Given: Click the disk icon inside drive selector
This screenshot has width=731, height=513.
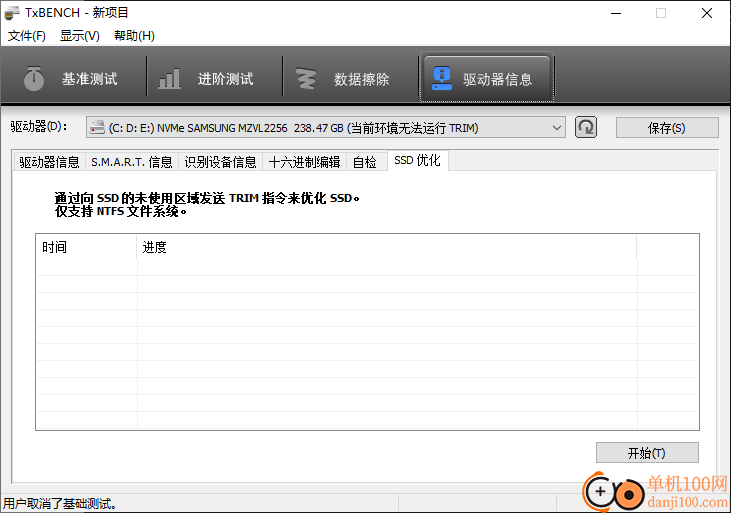Looking at the screenshot, I should [x=97, y=127].
